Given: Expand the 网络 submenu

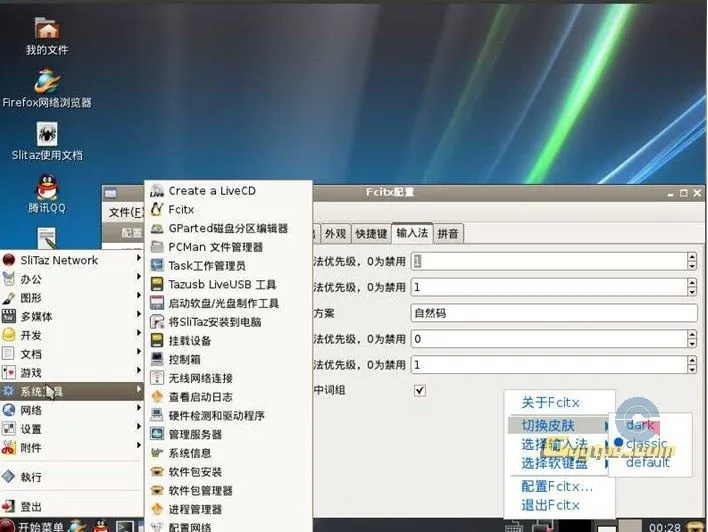Looking at the screenshot, I should (x=71, y=410).
